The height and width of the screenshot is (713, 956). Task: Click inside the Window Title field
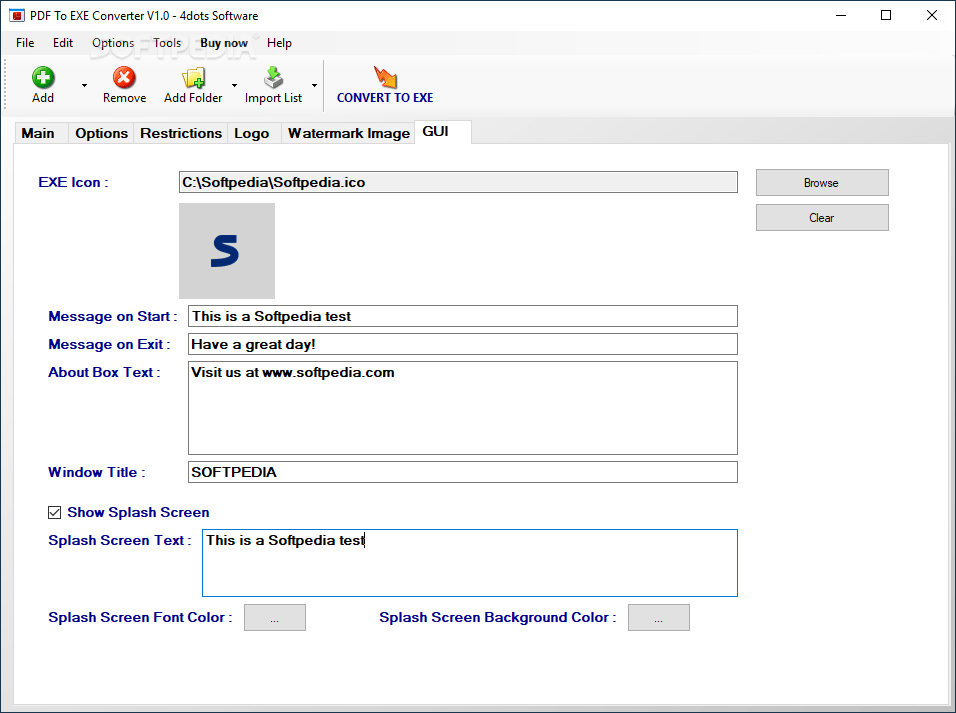[462, 472]
